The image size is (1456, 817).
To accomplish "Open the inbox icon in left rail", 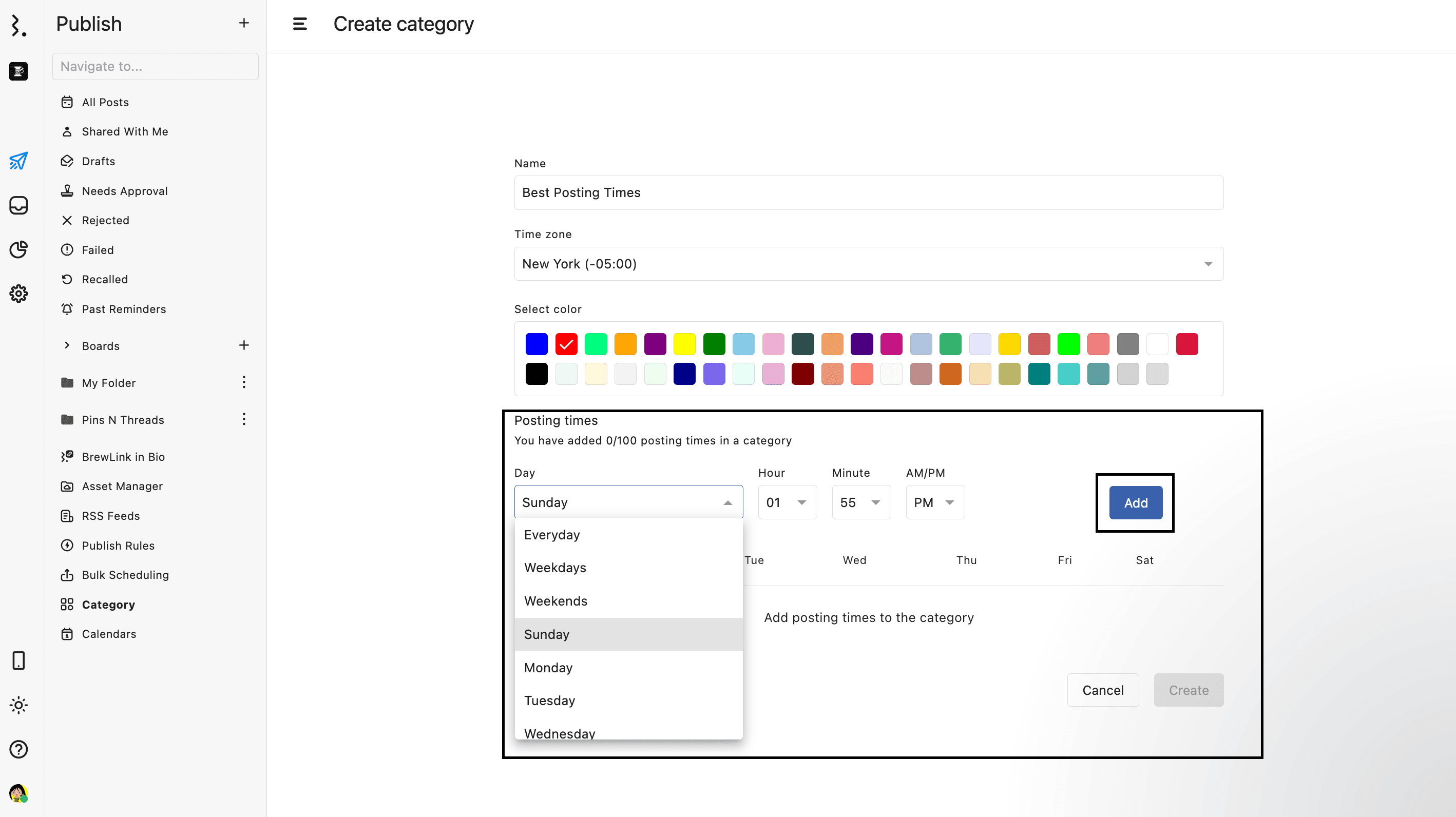I will click(x=18, y=205).
